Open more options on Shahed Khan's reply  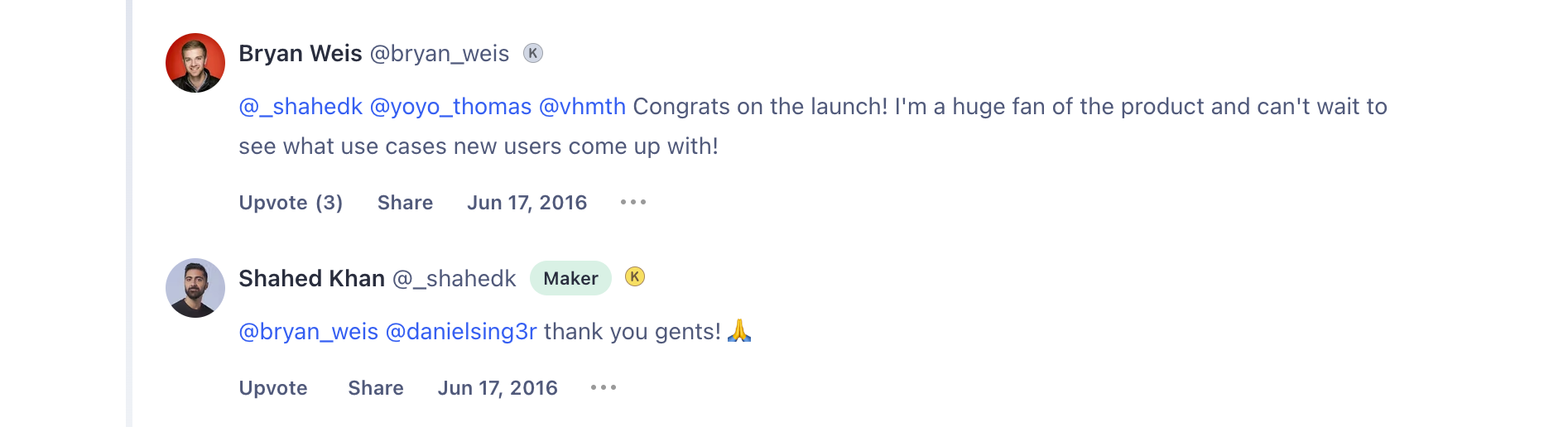(604, 387)
